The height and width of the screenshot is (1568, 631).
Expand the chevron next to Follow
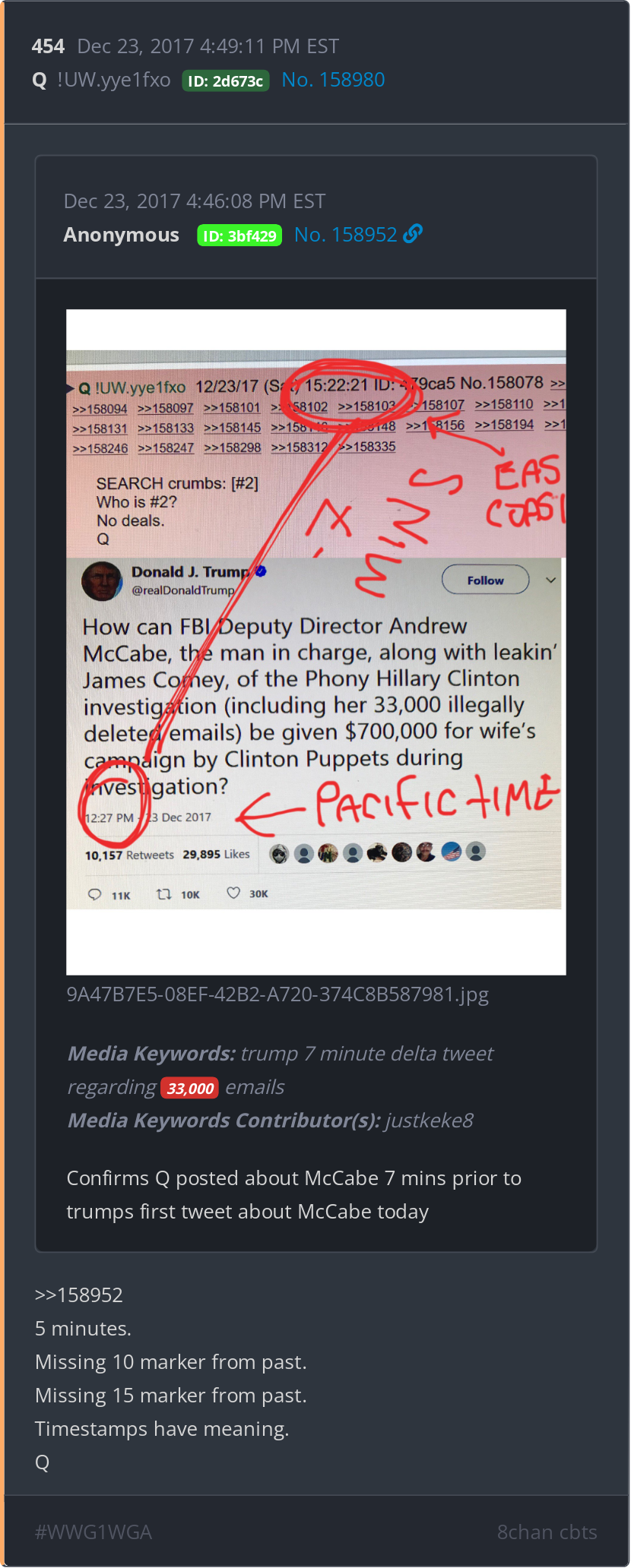(551, 580)
